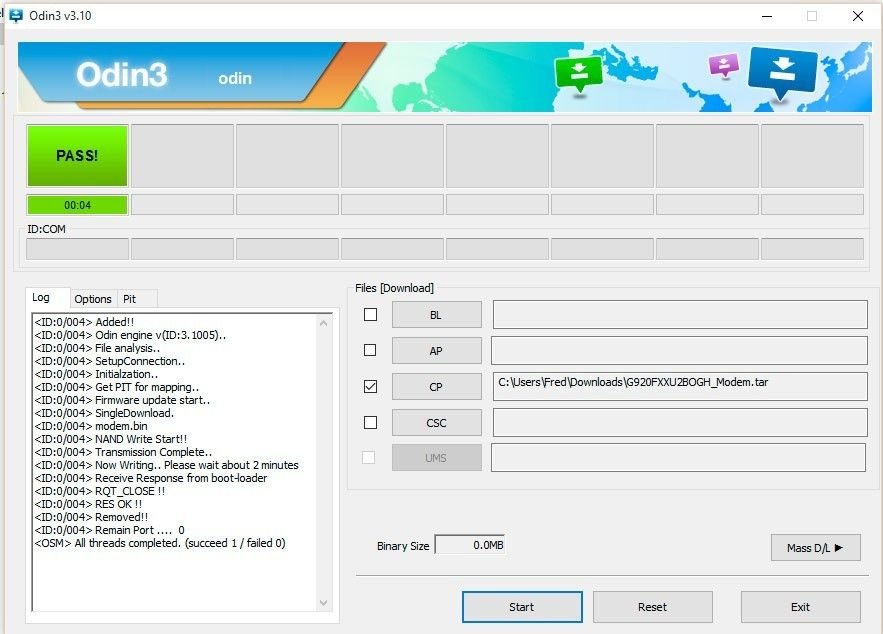Click the Exit button
This screenshot has width=883, height=634.
[800, 607]
